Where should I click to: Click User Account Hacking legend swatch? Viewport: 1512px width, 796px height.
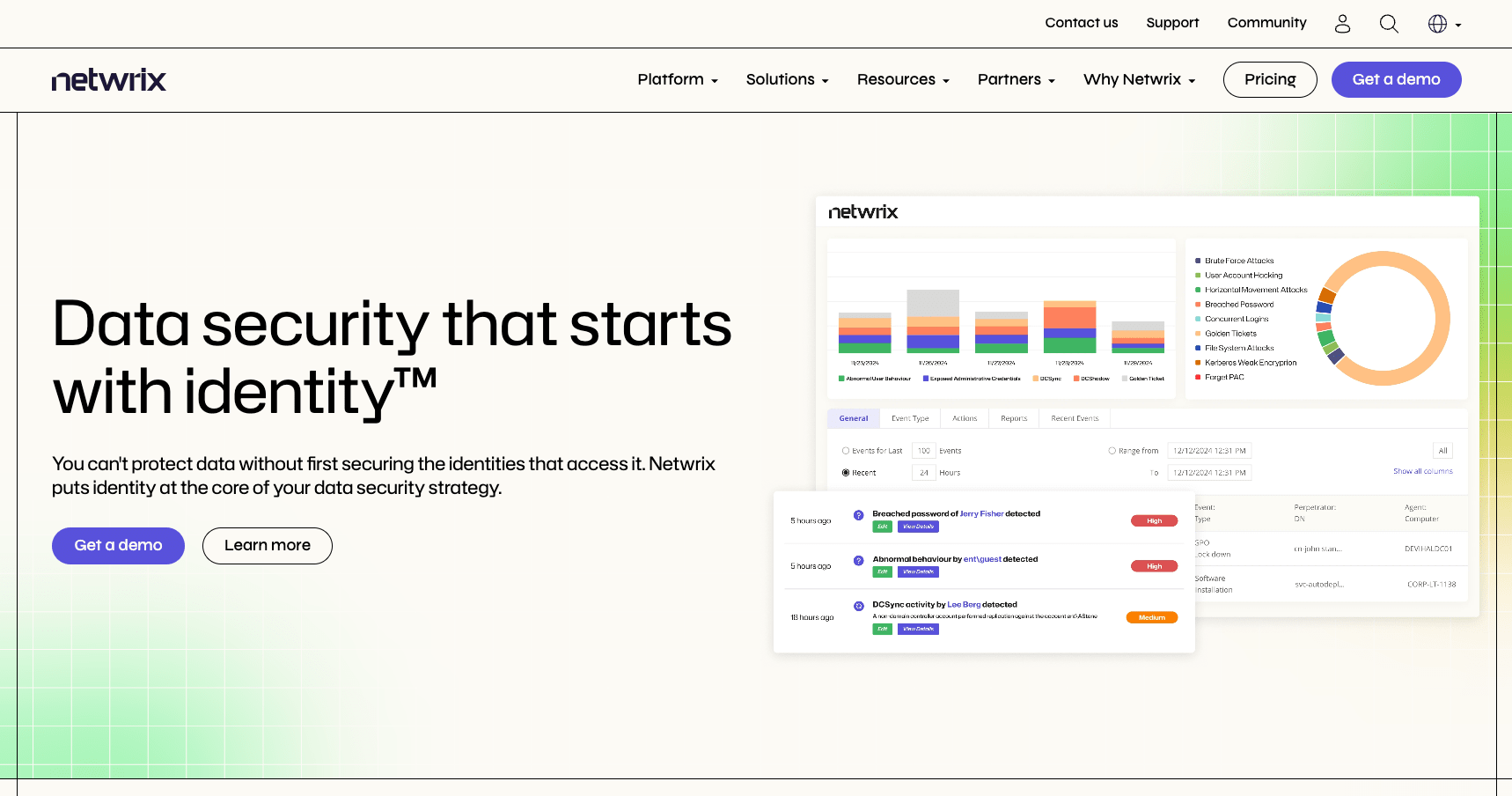pyautogui.click(x=1198, y=276)
